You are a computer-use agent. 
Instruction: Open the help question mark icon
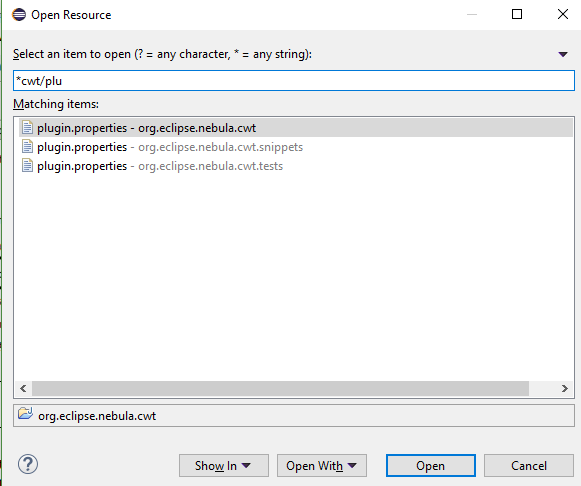click(x=28, y=464)
